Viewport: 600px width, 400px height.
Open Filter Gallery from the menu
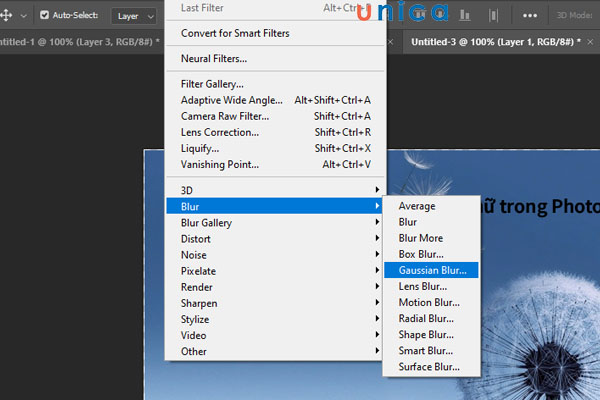(276, 84)
